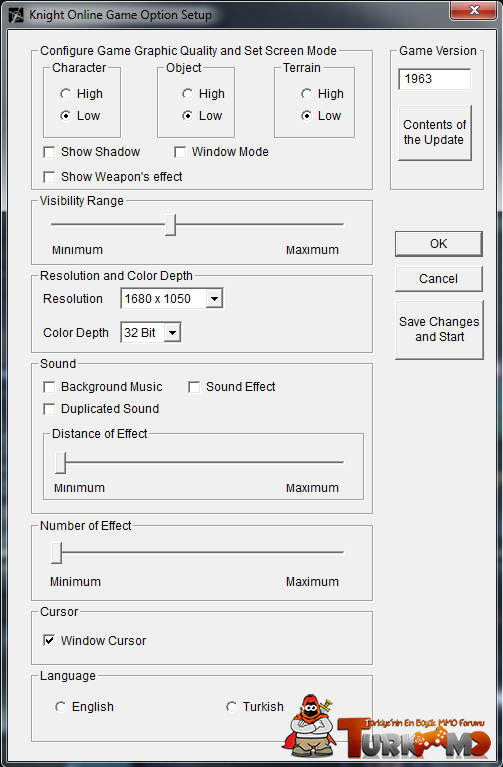Open the Color Depth dropdown
The width and height of the screenshot is (503, 767).
172,333
